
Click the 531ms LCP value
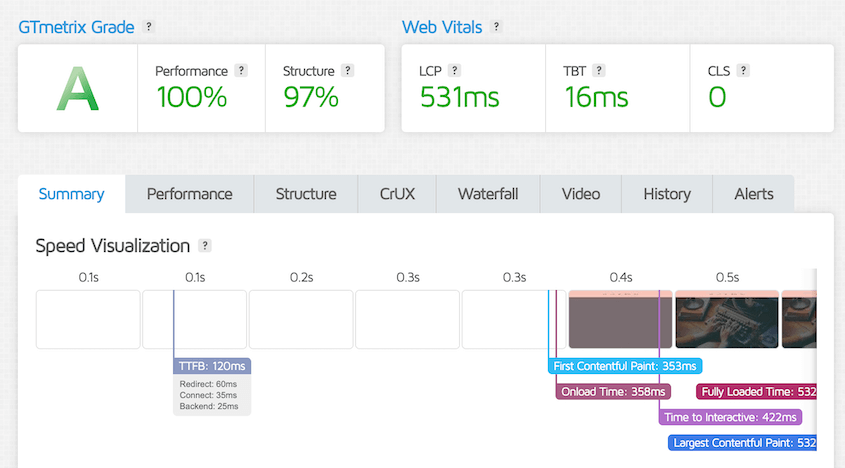[460, 98]
